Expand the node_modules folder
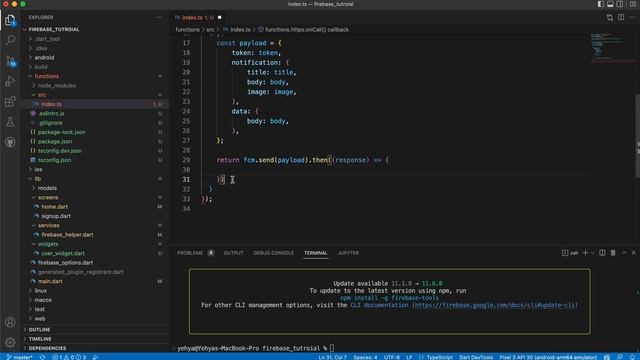This screenshot has width=640, height=360. (57, 86)
